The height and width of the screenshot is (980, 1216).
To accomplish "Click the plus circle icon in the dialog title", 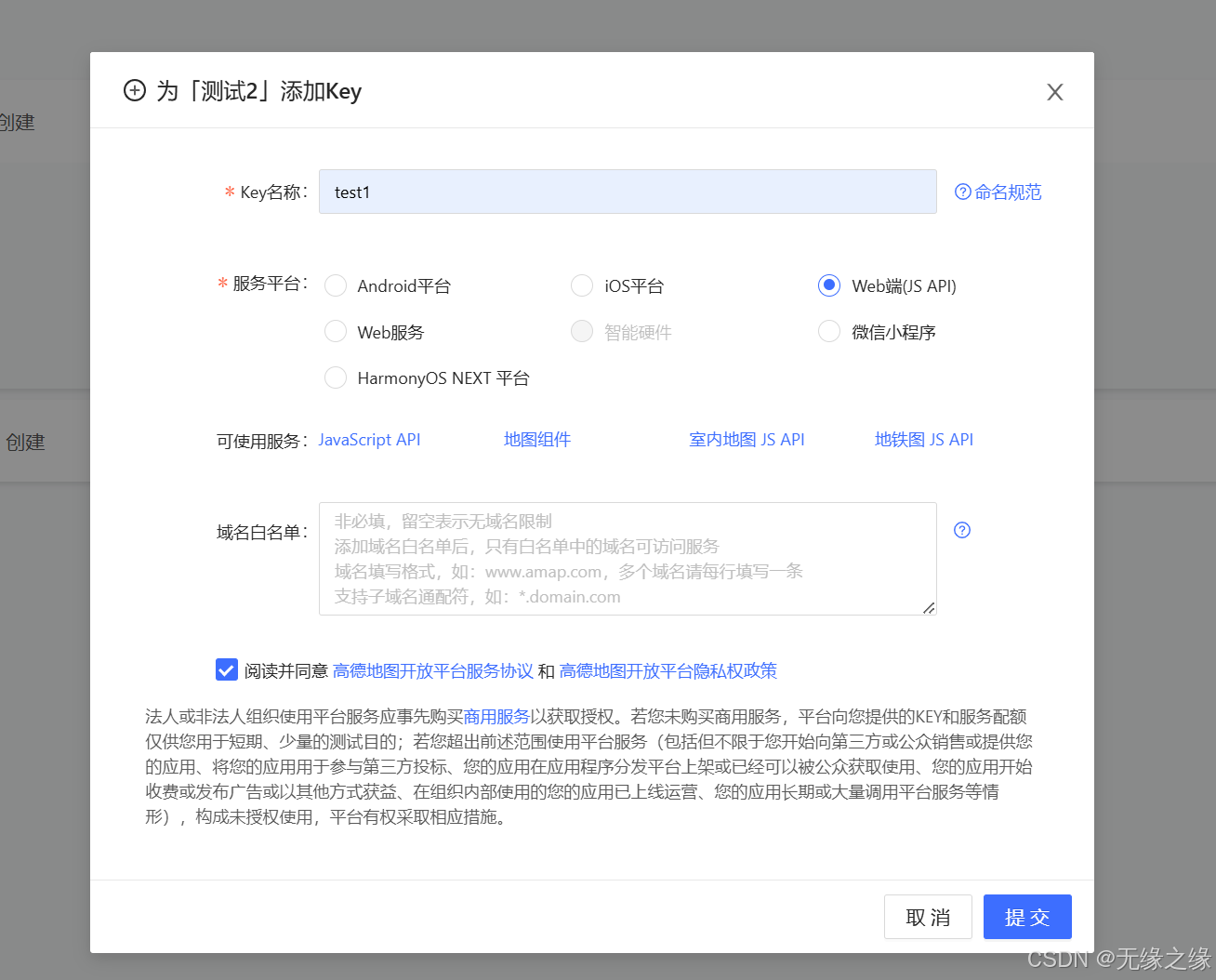I will (x=135, y=90).
